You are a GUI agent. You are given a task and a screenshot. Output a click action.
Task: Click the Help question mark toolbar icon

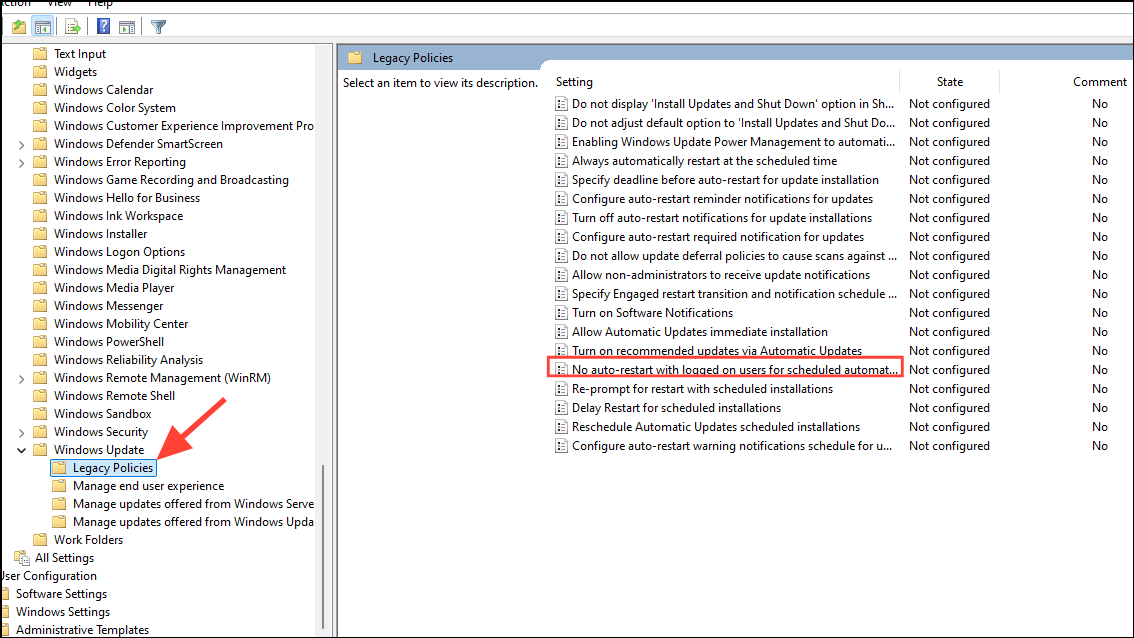coord(103,26)
